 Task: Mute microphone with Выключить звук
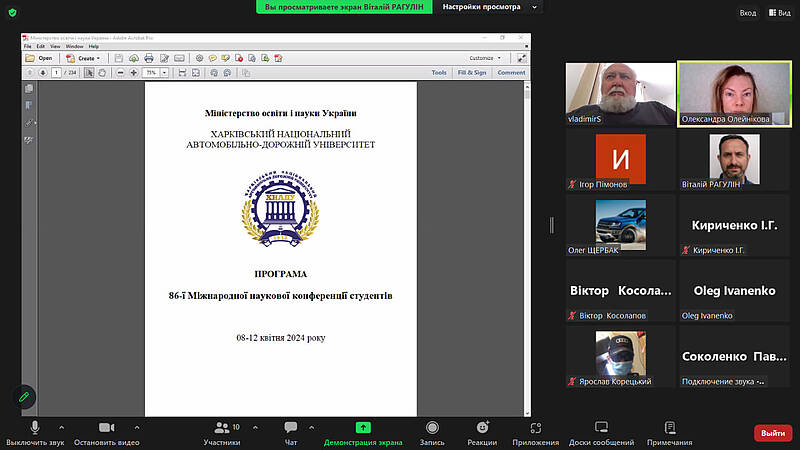(35, 433)
